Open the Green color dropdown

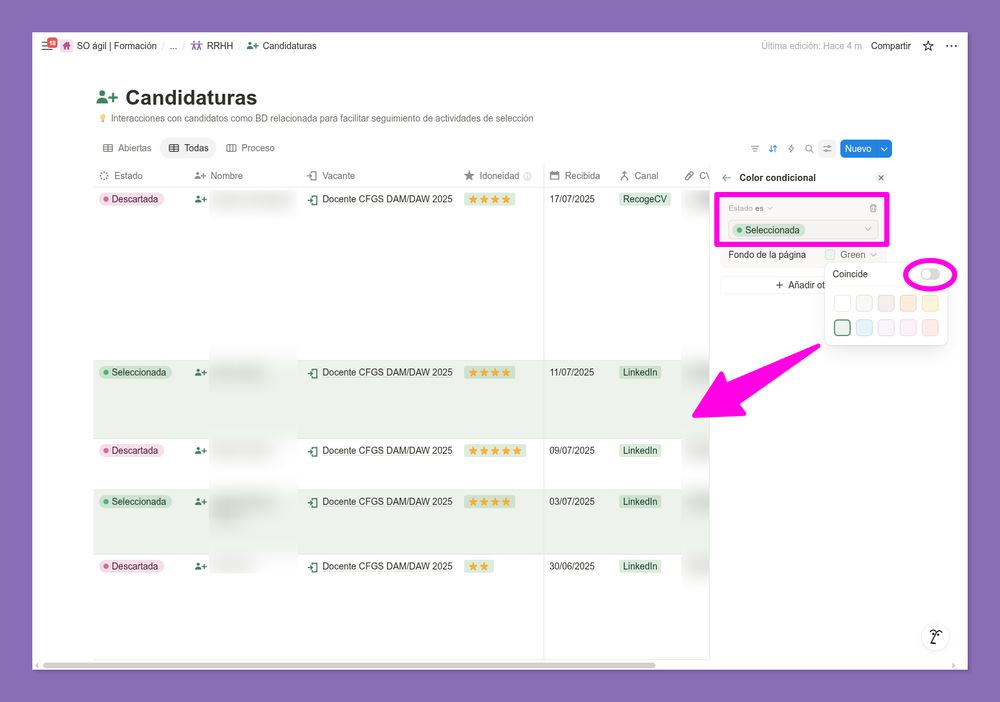pyautogui.click(x=851, y=254)
